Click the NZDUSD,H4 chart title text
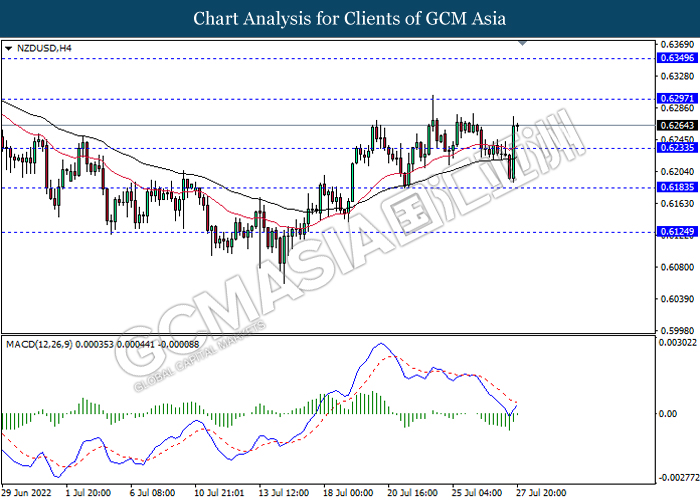This screenshot has width=700, height=500. (44, 48)
